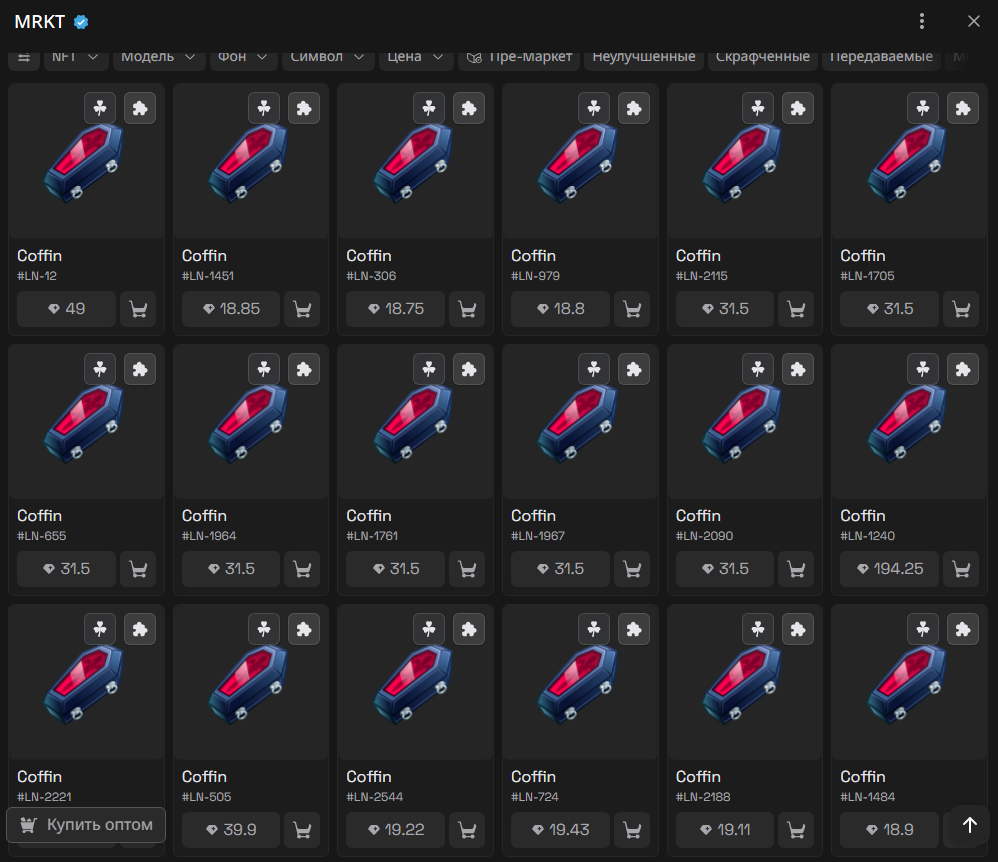Screen dimensions: 998x862
Task: Close the MRKT mini app window
Action: tap(973, 22)
